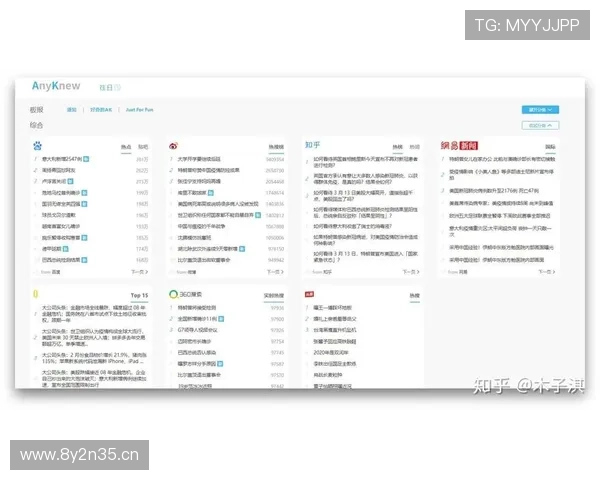Select the 热搜榜 tab in Weibo card
Screen dimensions: 600x480
click(276, 147)
